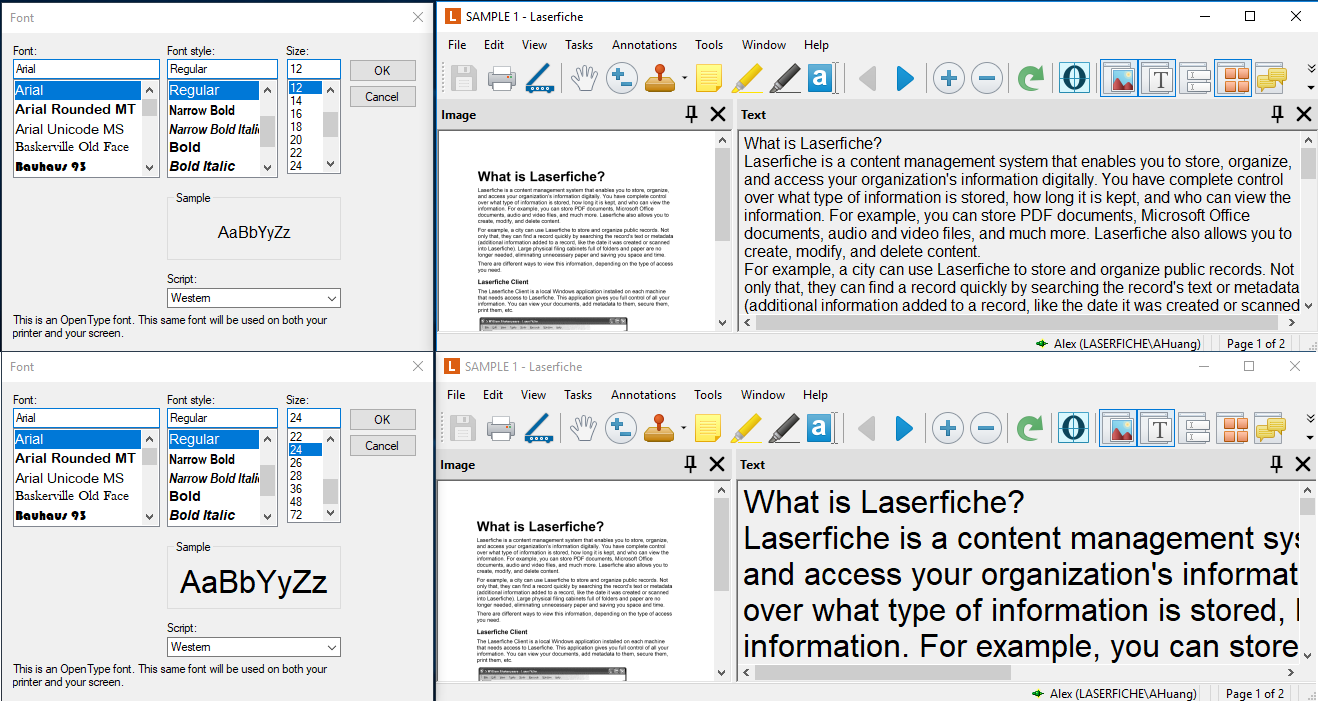1318x701 pixels.
Task: Expand the Stamp tool dropdown arrow in the upper Laserfiche window
Action: tap(685, 78)
